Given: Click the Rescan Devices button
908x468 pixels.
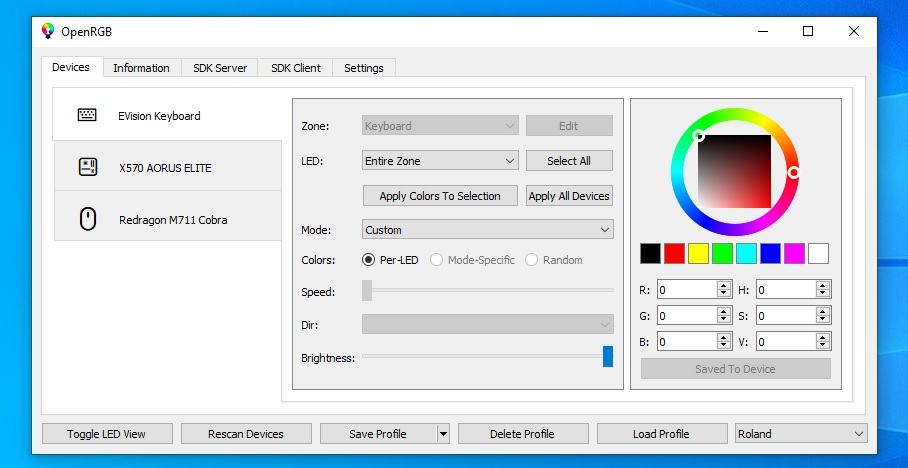Looking at the screenshot, I should point(246,434).
